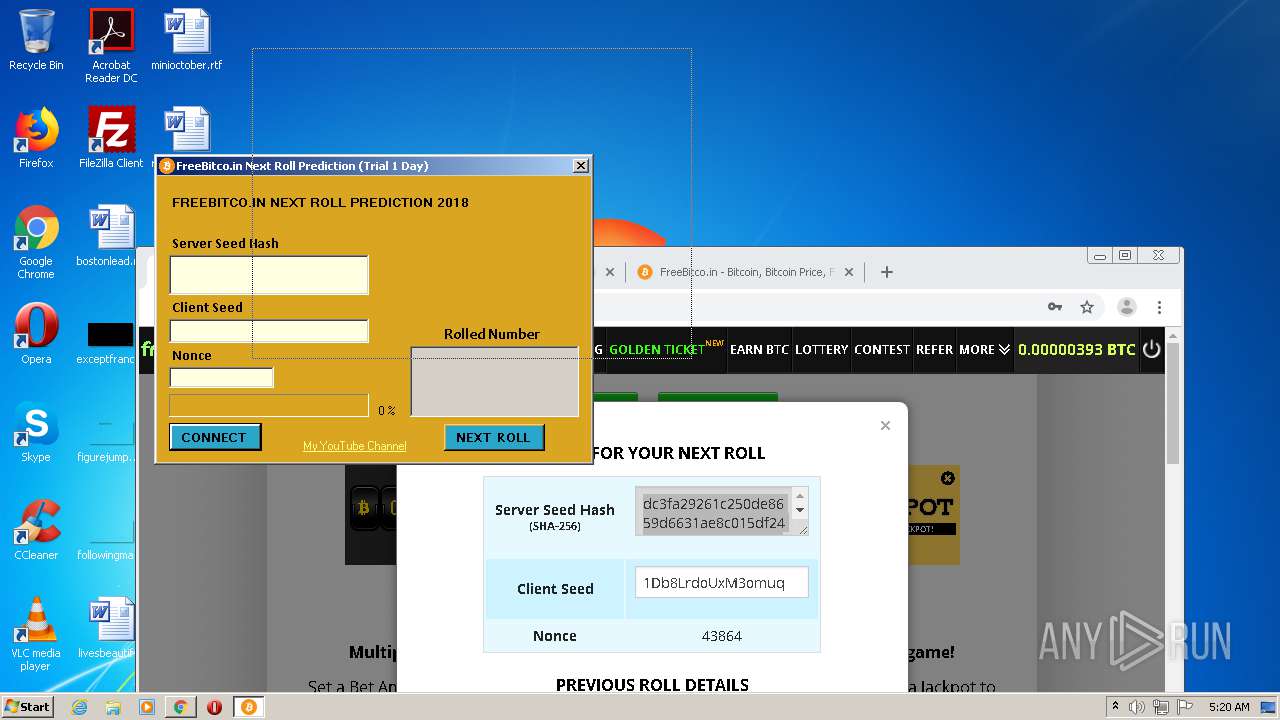1280x720 pixels.
Task: Open the minioctober.rtf document icon
Action: pos(187,40)
